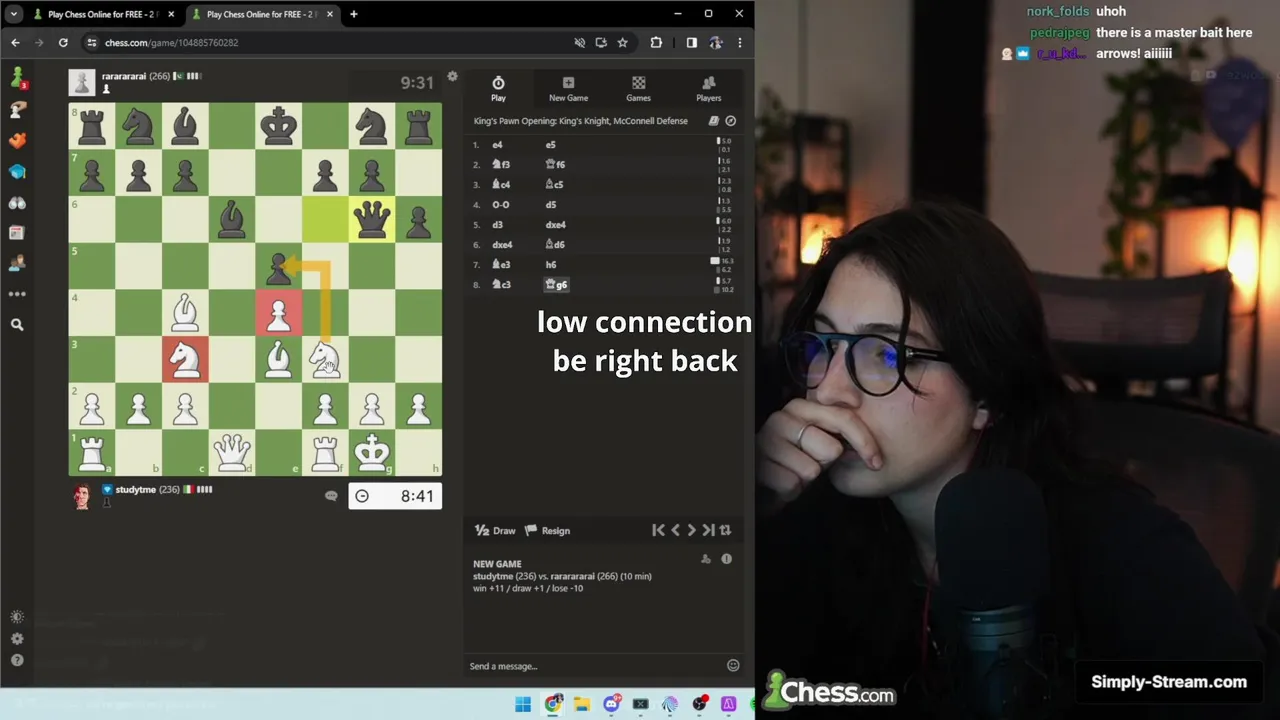Open Discord from the taskbar
The width and height of the screenshot is (1280, 720).
(611, 705)
